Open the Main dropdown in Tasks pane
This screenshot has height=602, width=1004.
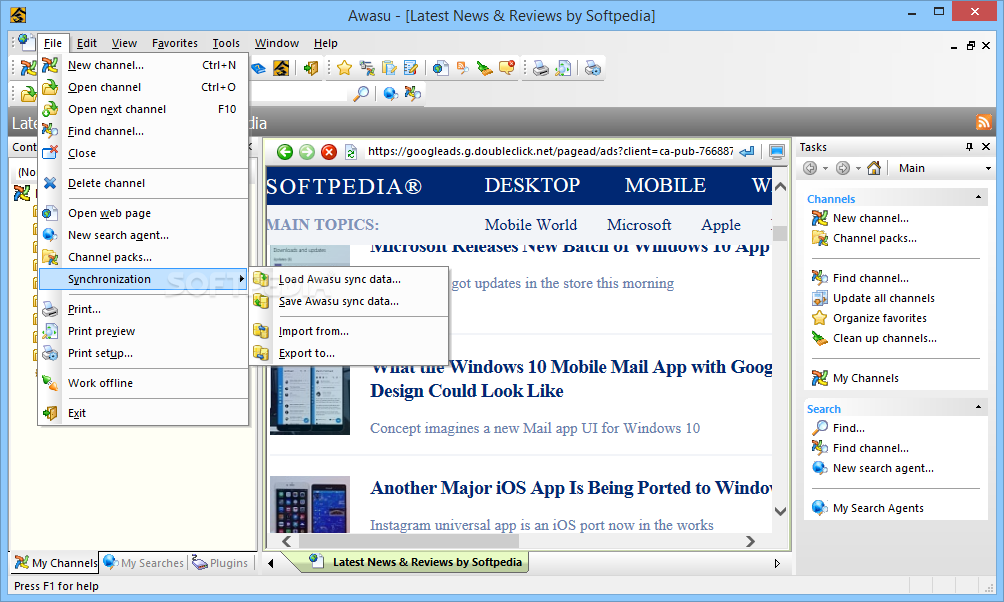click(988, 168)
